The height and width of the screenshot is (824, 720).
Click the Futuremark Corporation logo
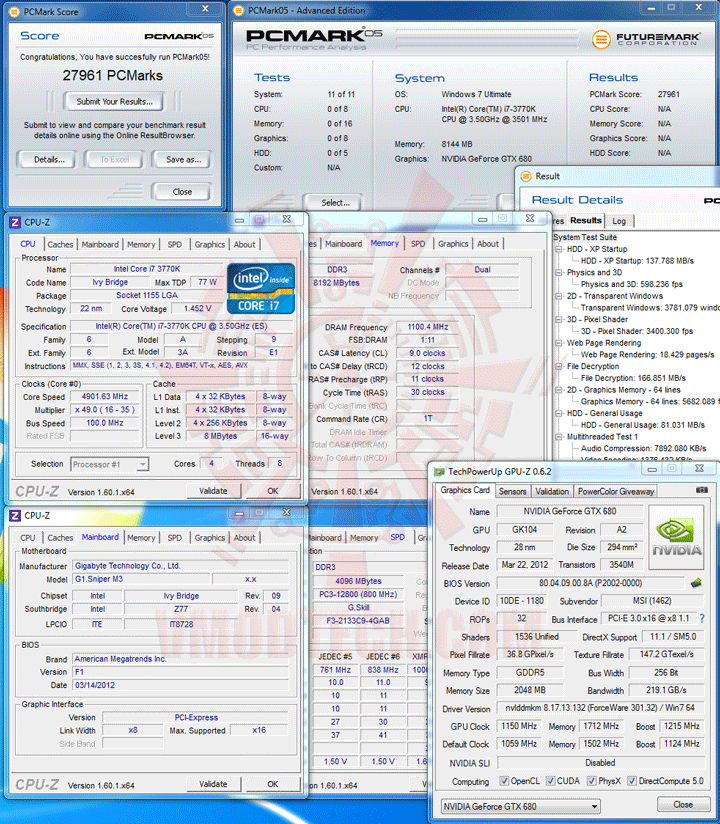[646, 39]
